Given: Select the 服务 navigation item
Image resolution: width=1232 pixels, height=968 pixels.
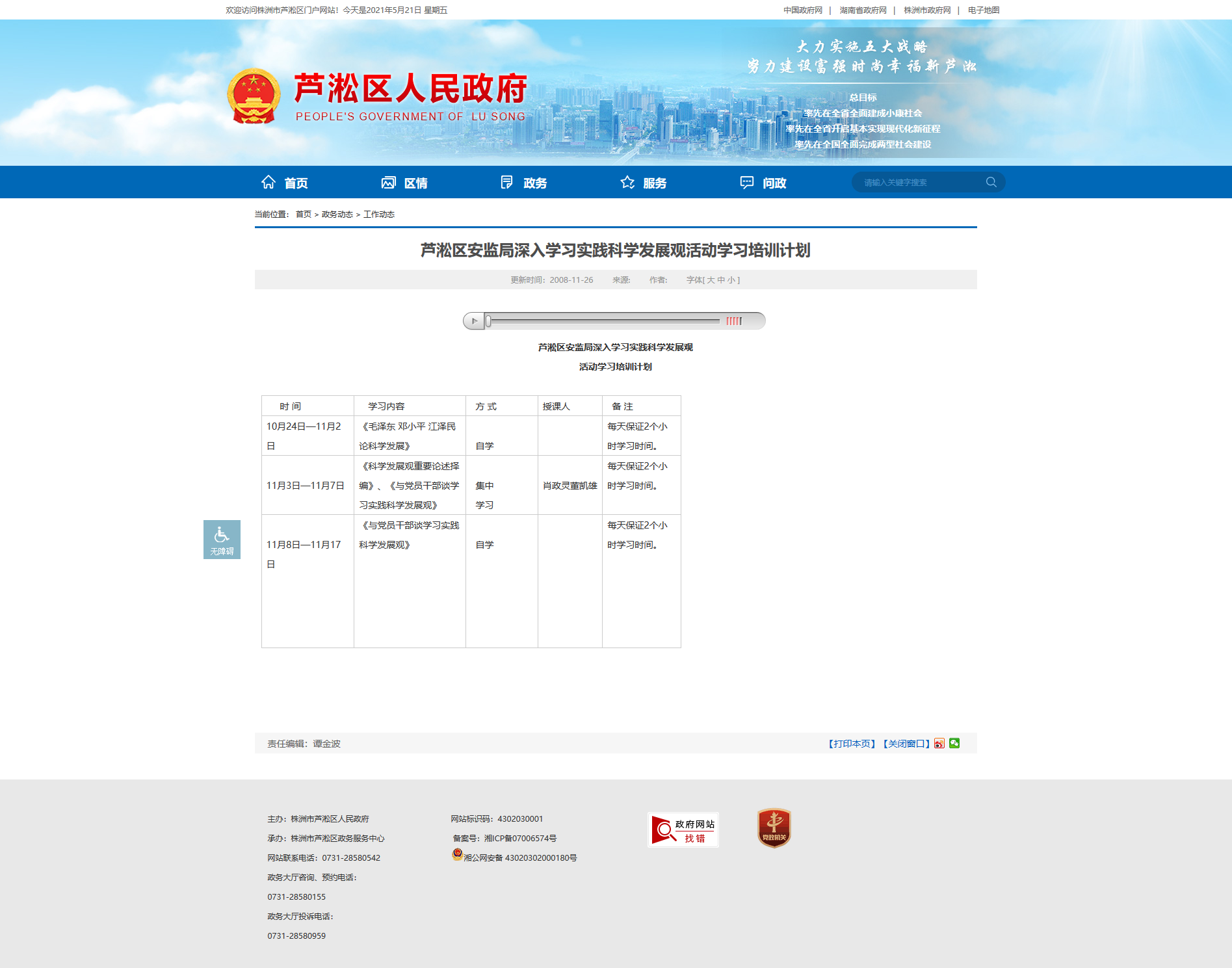Looking at the screenshot, I should coord(644,183).
